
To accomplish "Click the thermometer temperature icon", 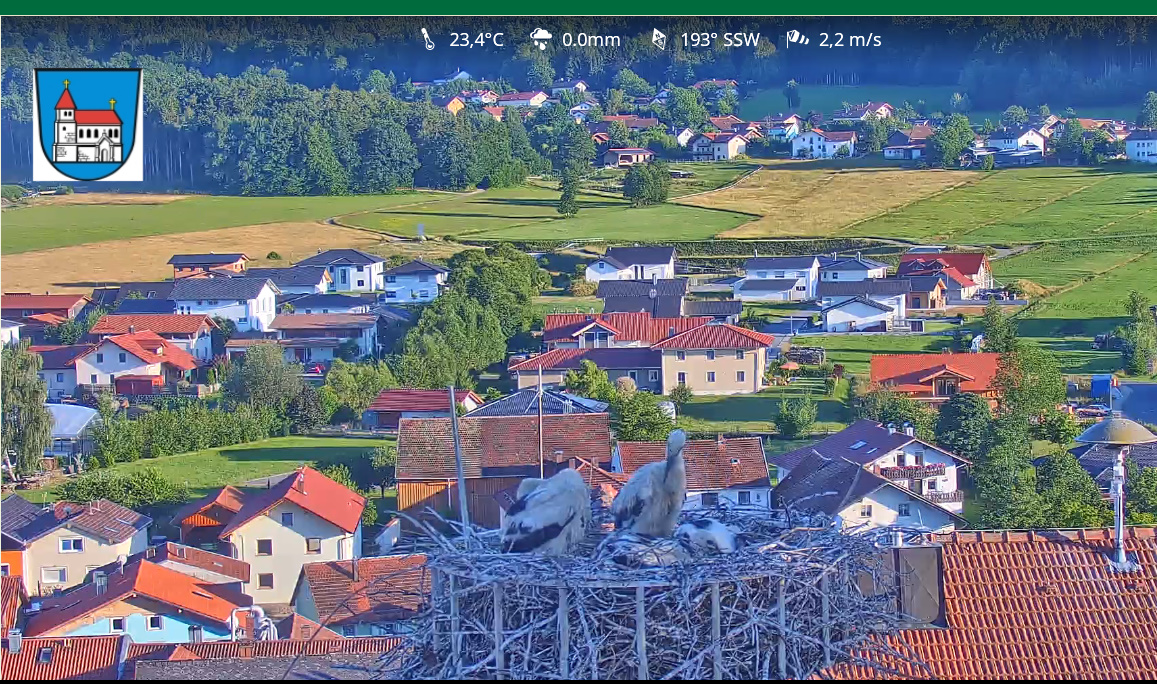I will pyautogui.click(x=429, y=39).
